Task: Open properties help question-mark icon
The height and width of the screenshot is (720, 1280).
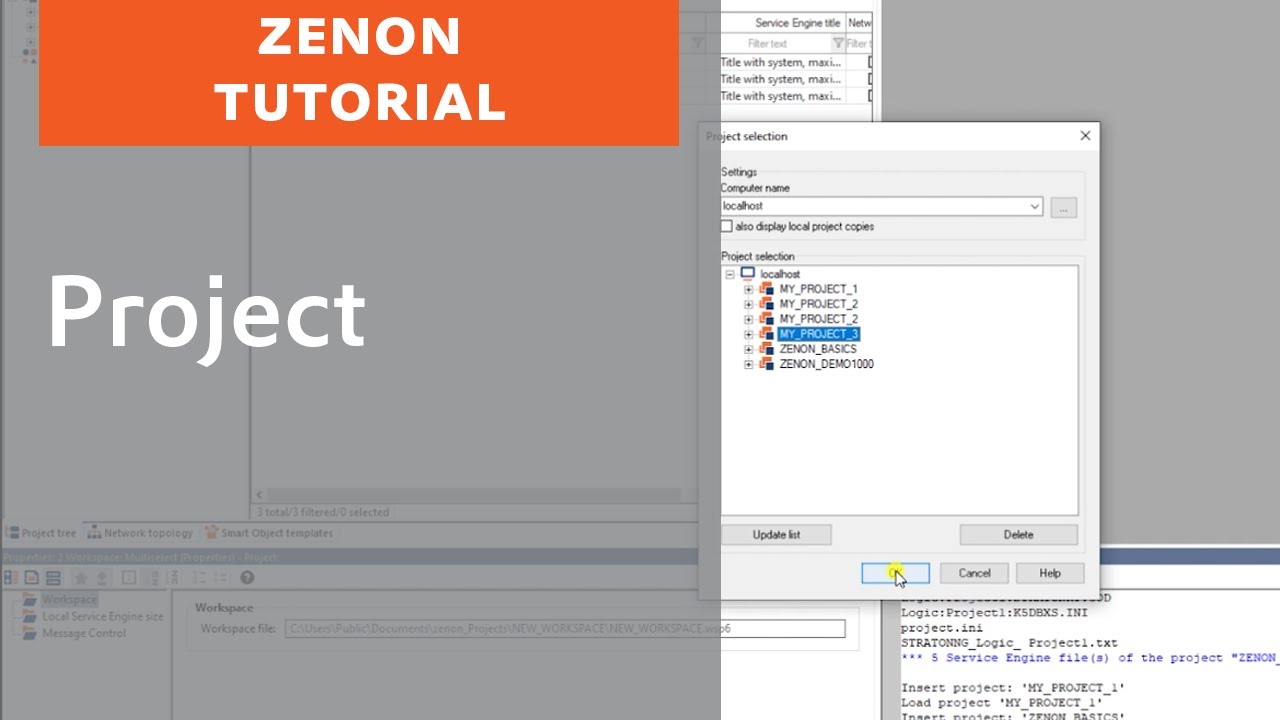Action: pos(247,577)
